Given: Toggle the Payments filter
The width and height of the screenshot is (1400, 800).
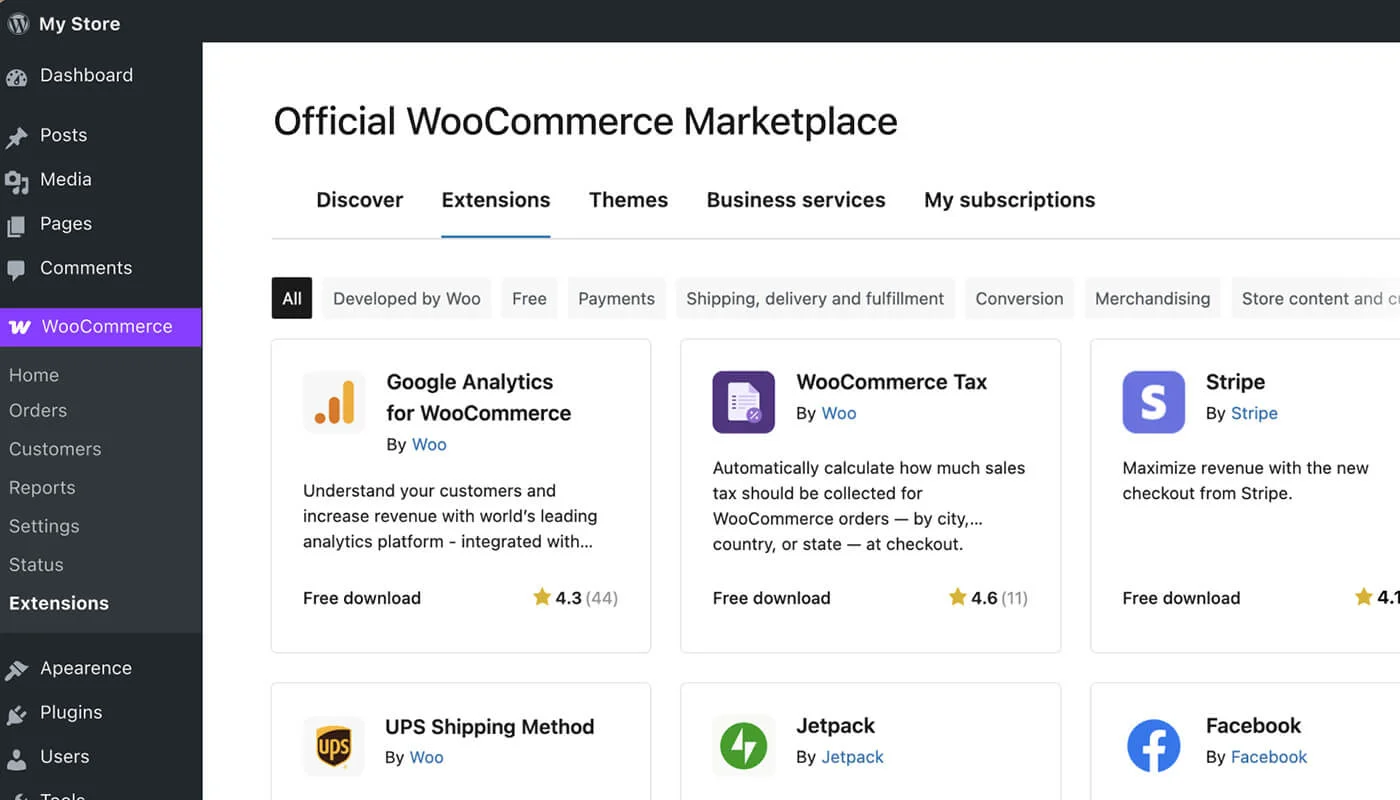Looking at the screenshot, I should click(616, 298).
